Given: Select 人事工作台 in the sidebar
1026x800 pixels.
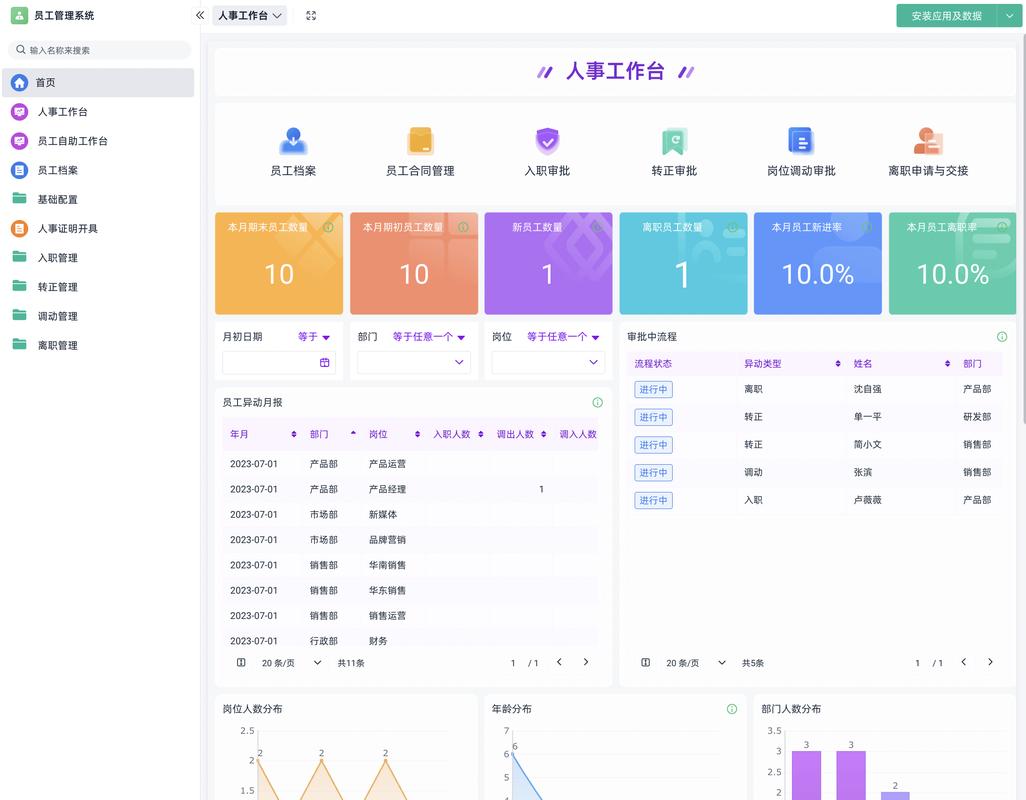Looking at the screenshot, I should click(98, 112).
